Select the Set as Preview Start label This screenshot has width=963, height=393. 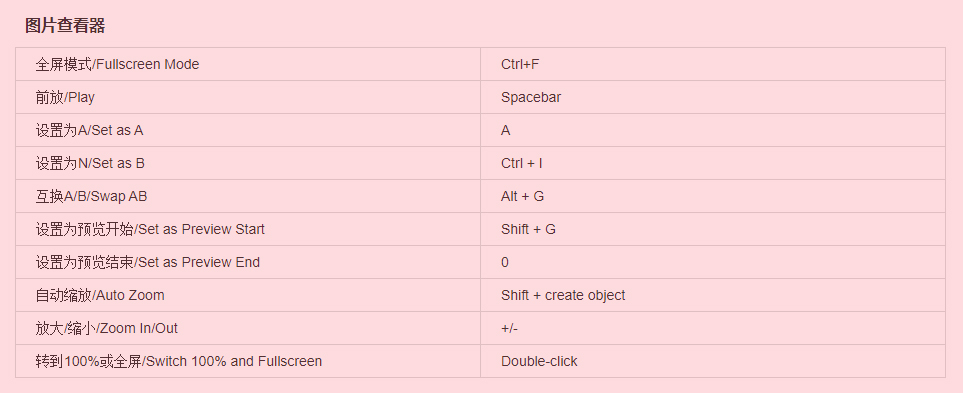coord(150,229)
